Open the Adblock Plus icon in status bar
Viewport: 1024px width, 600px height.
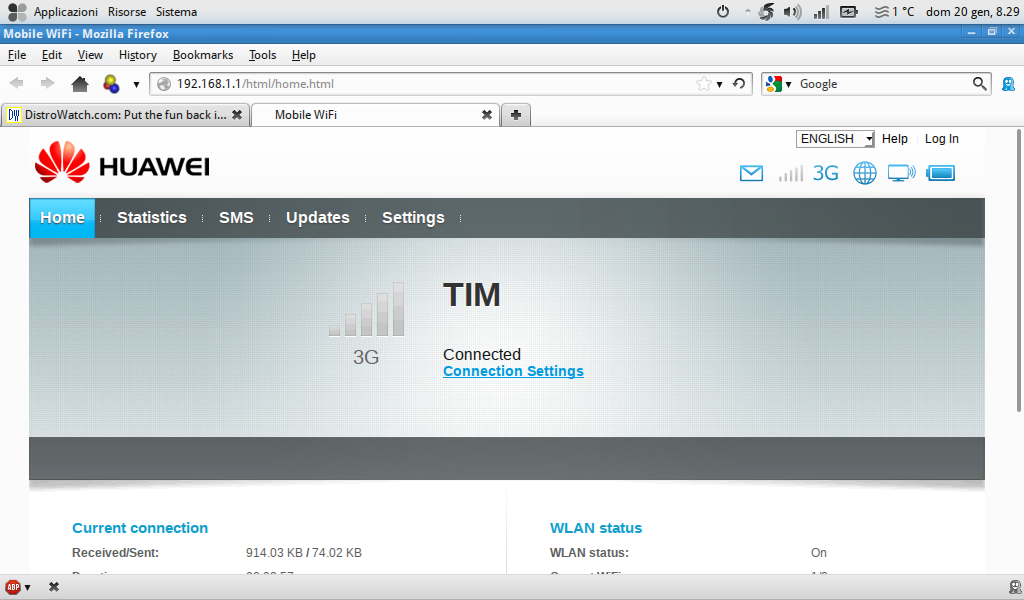tap(13, 587)
